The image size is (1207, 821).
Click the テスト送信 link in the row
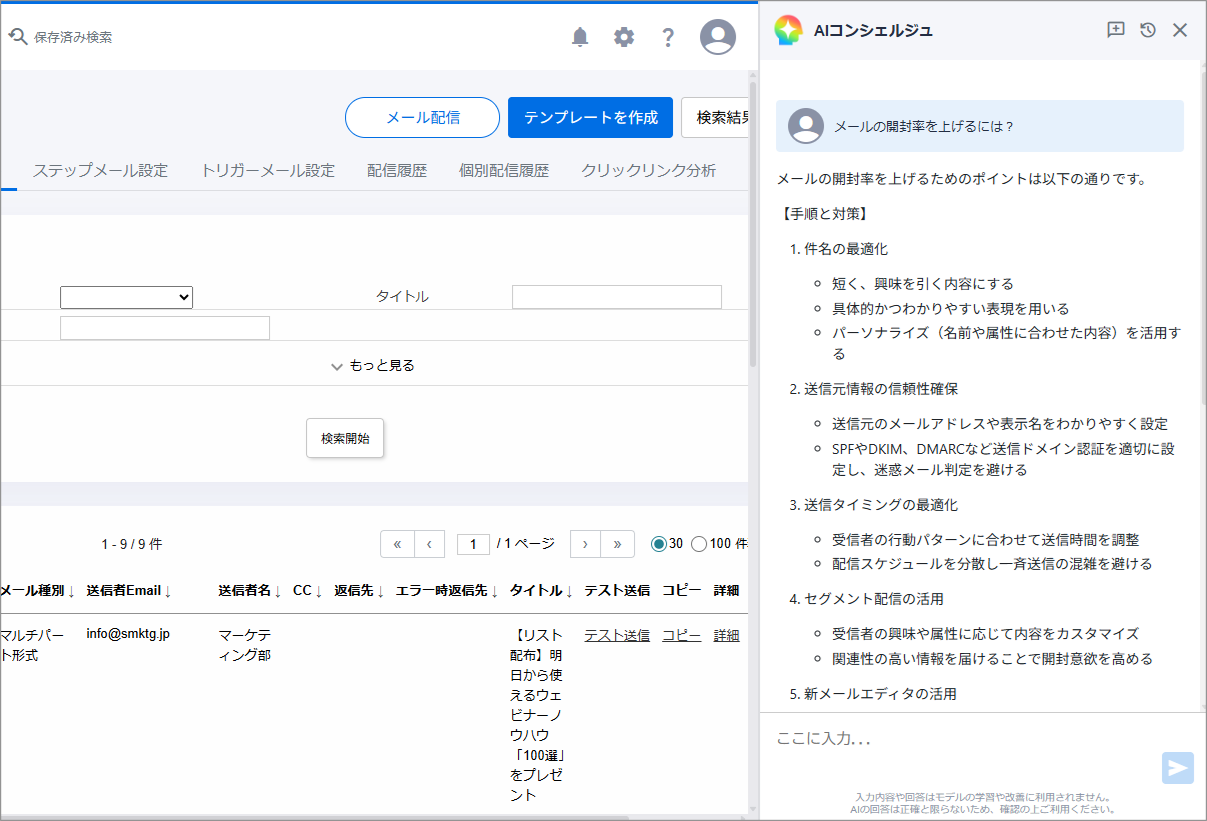617,635
